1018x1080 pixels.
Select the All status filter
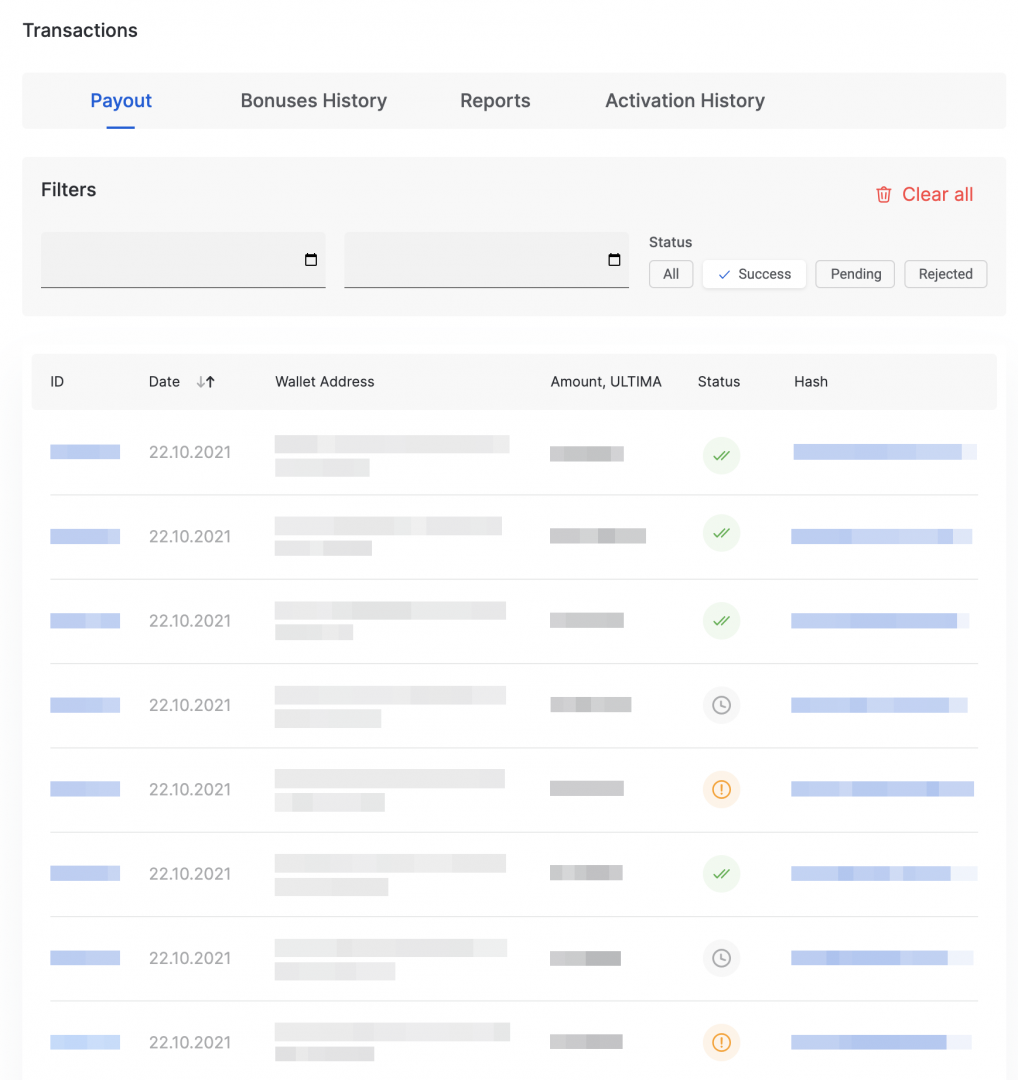pos(671,274)
